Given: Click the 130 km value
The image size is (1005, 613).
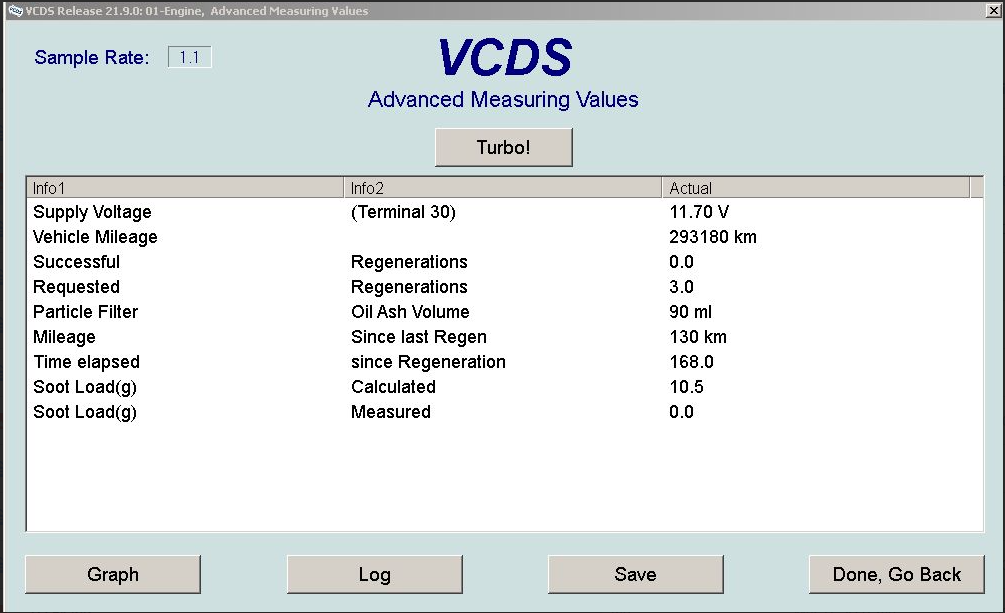Looking at the screenshot, I should tap(698, 337).
